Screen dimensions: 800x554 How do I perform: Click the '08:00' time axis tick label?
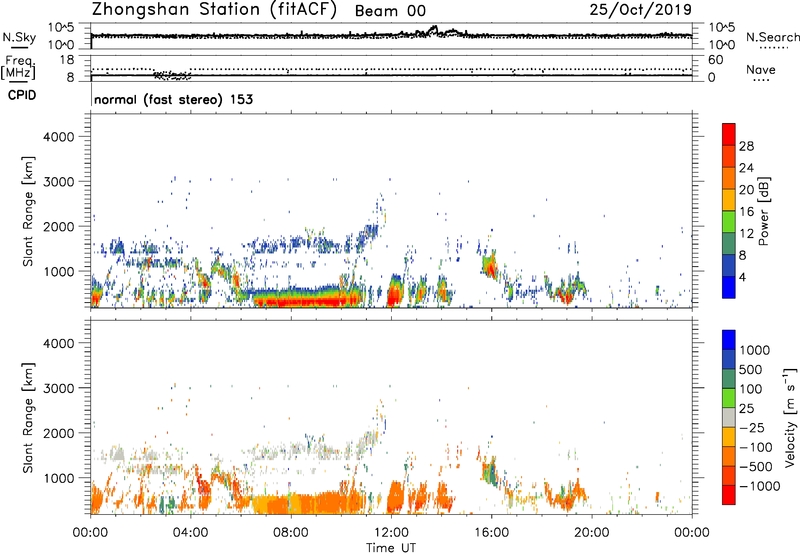tap(291, 533)
